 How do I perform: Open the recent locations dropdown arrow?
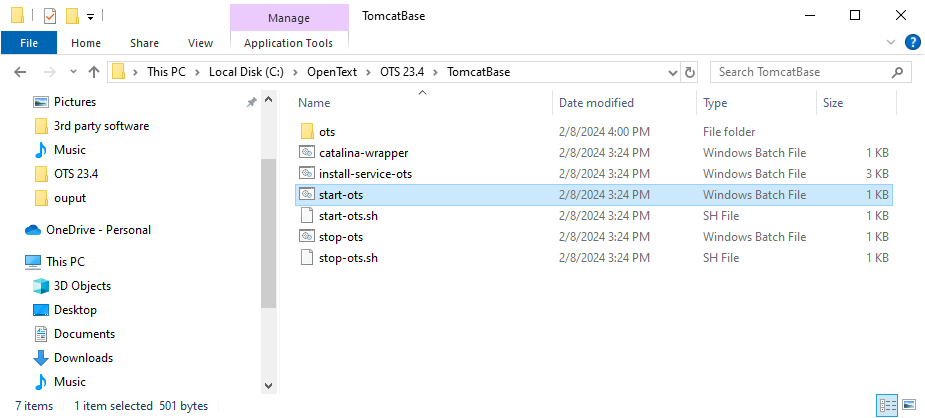(x=71, y=72)
